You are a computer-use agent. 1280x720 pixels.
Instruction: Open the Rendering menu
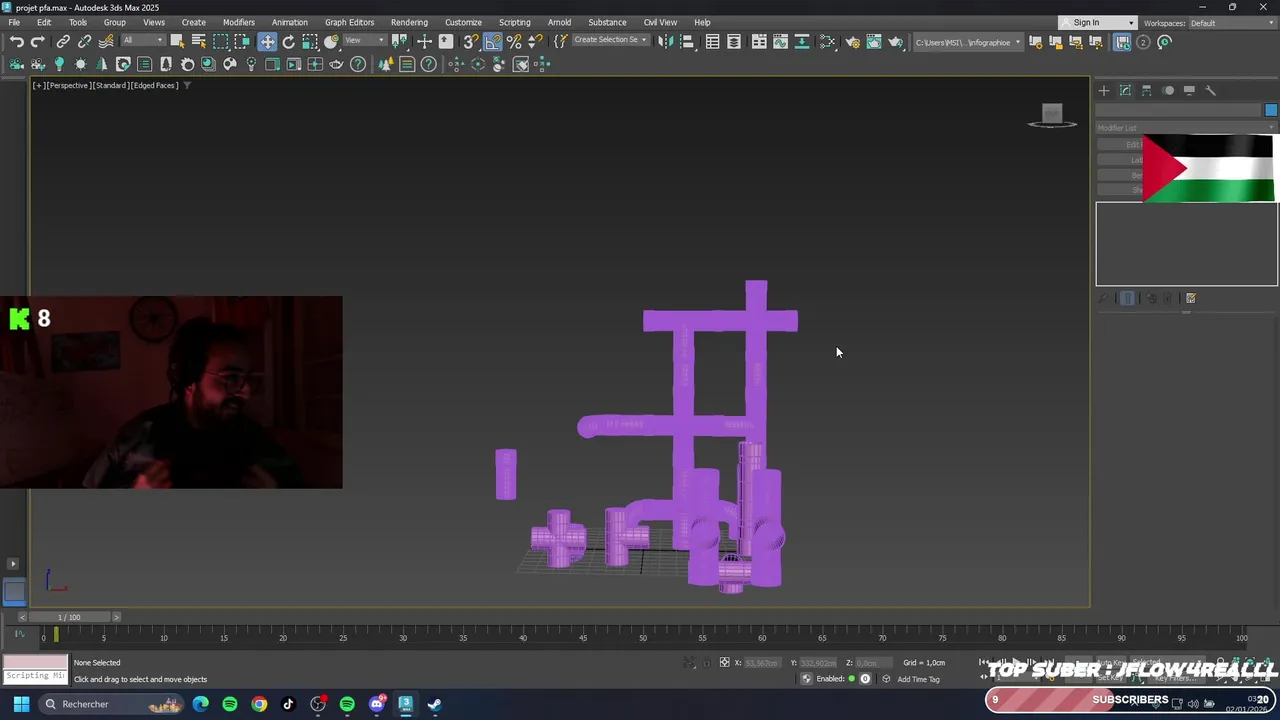pyautogui.click(x=409, y=23)
